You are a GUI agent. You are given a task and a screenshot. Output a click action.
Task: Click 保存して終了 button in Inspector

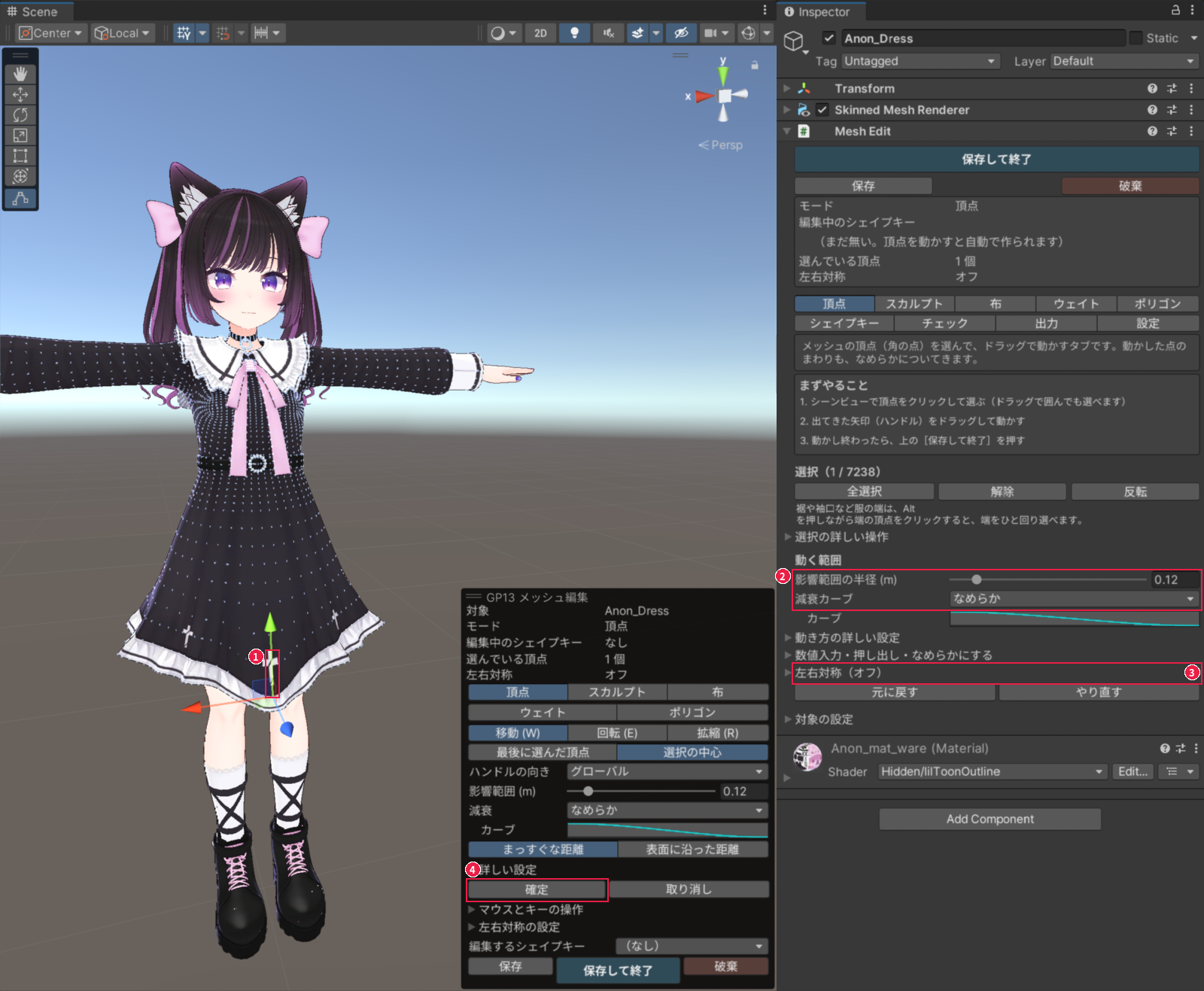[996, 160]
